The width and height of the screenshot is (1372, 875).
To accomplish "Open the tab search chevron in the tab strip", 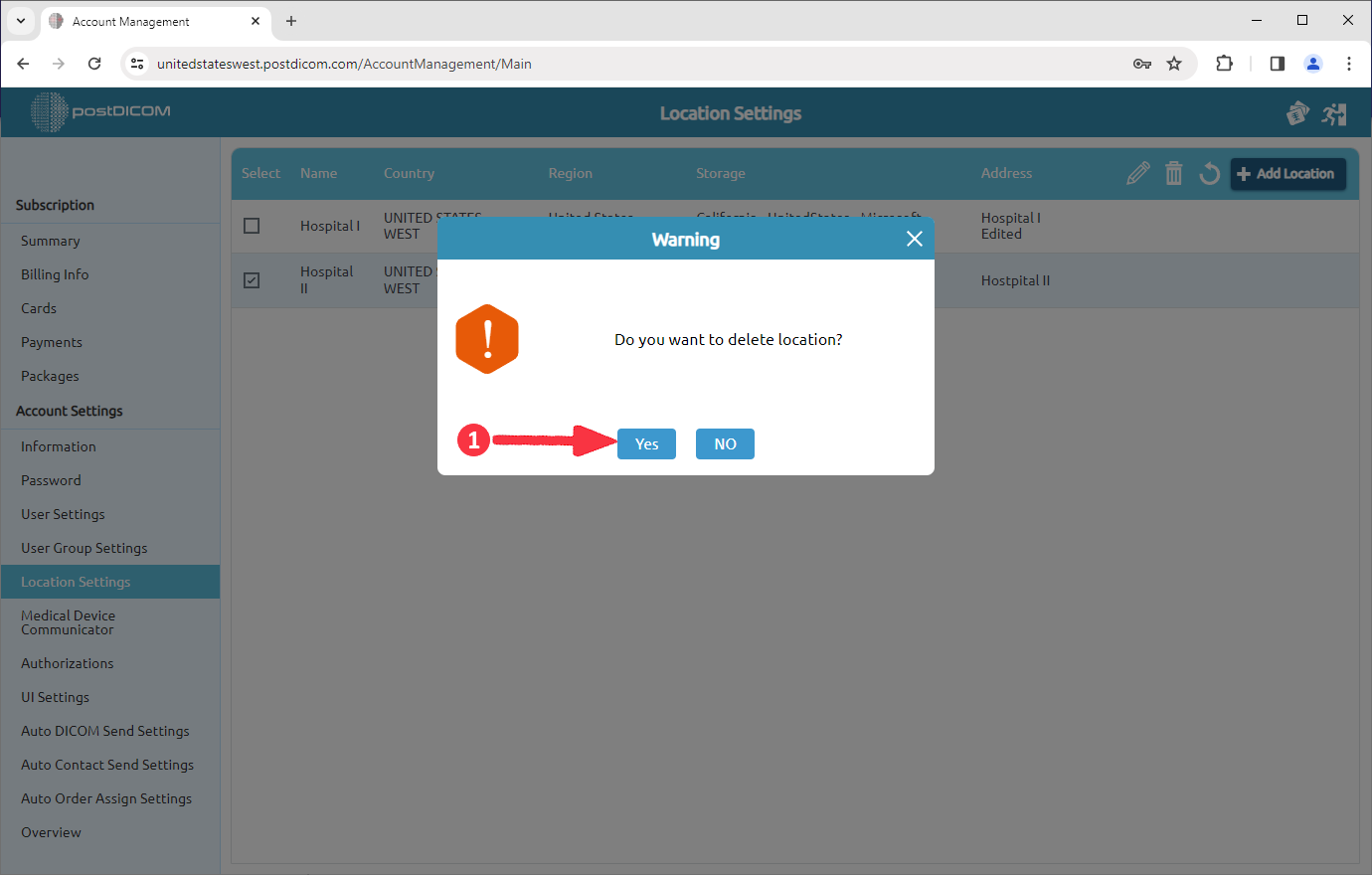I will click(20, 21).
